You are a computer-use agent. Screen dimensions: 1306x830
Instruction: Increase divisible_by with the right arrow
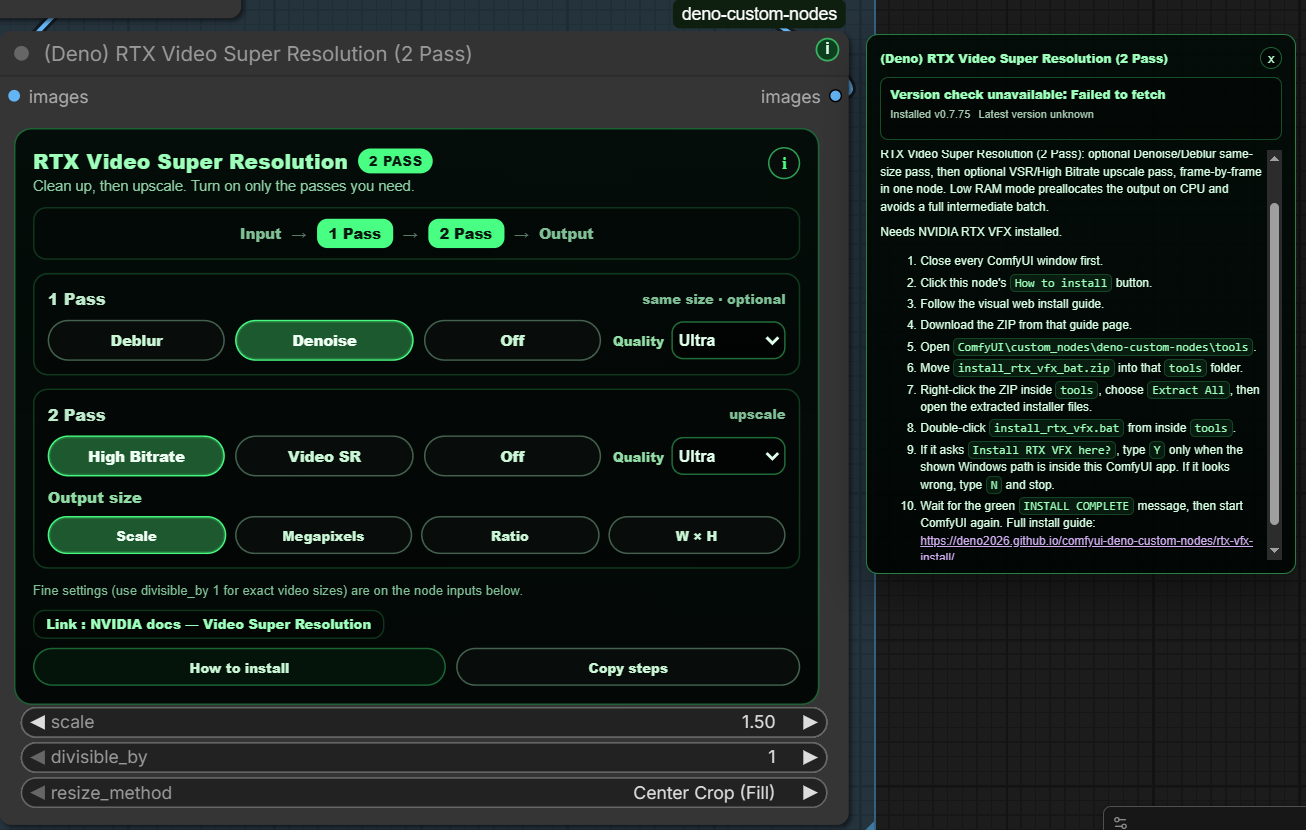(811, 757)
